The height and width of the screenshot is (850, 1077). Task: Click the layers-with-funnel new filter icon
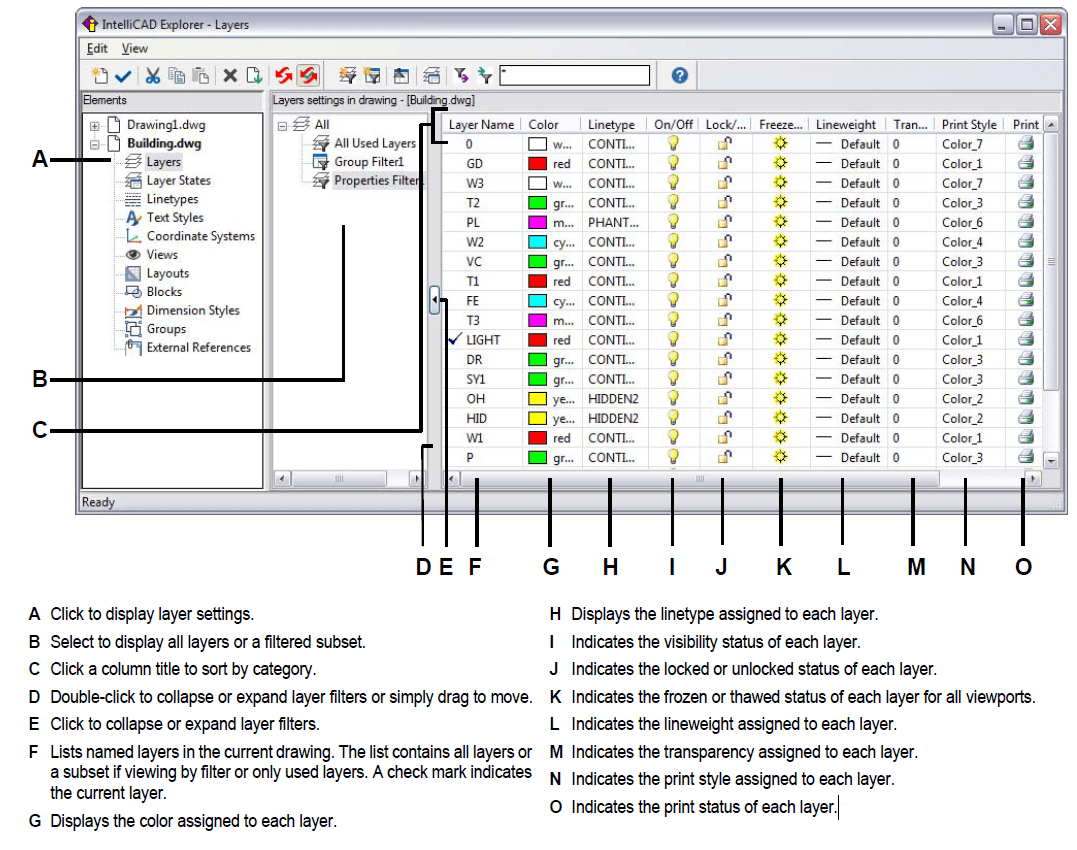pyautogui.click(x=348, y=76)
